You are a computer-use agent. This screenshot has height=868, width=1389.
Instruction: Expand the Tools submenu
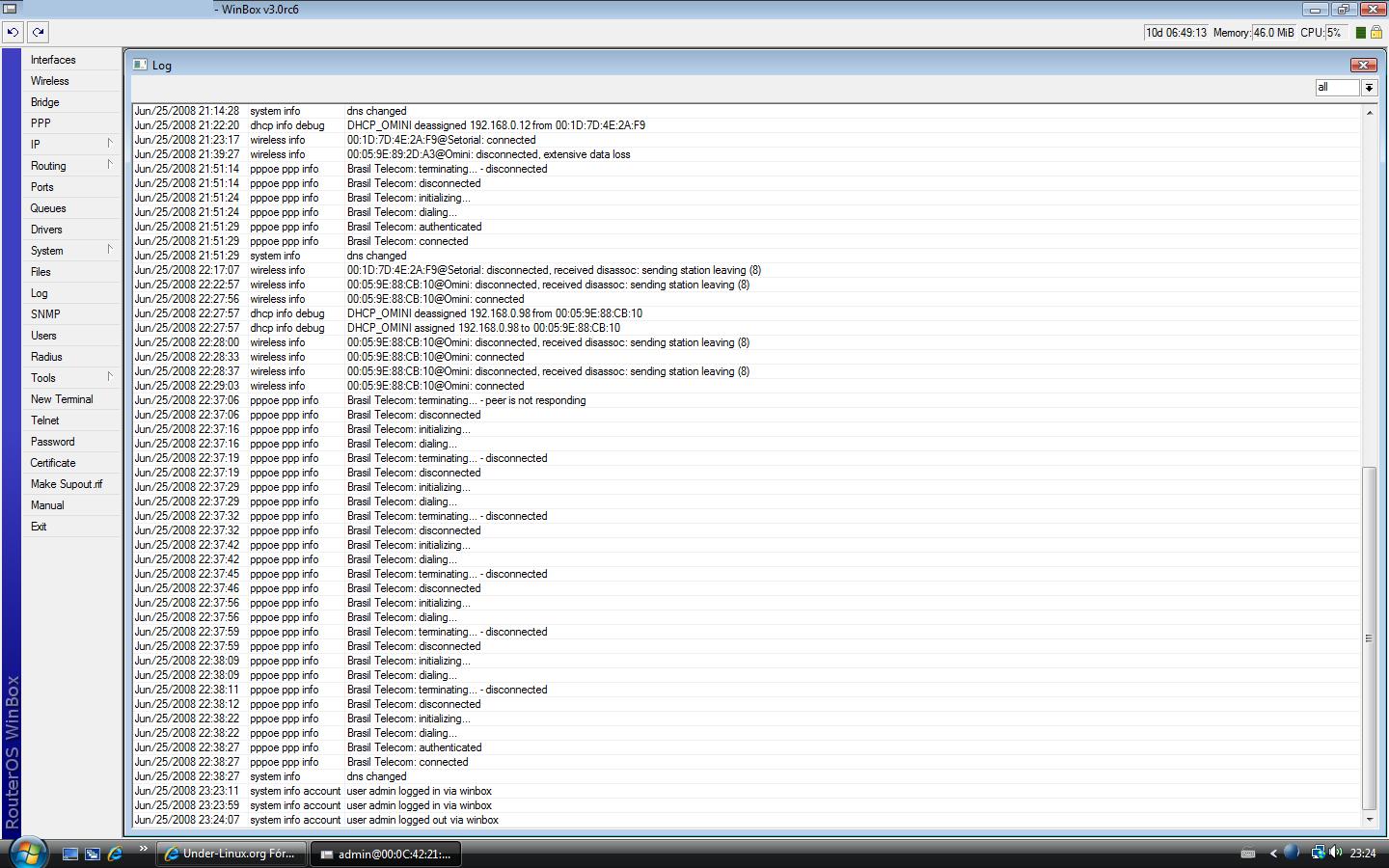click(x=71, y=377)
